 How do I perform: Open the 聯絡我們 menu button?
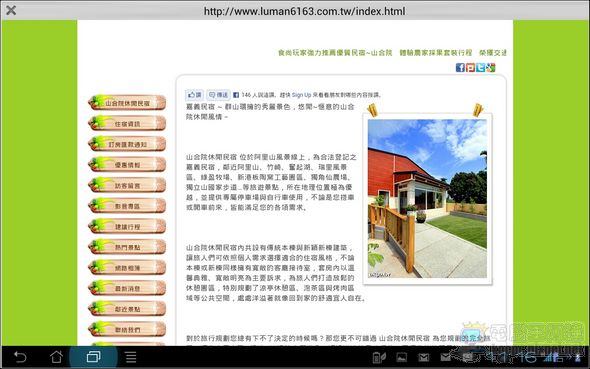[127, 330]
